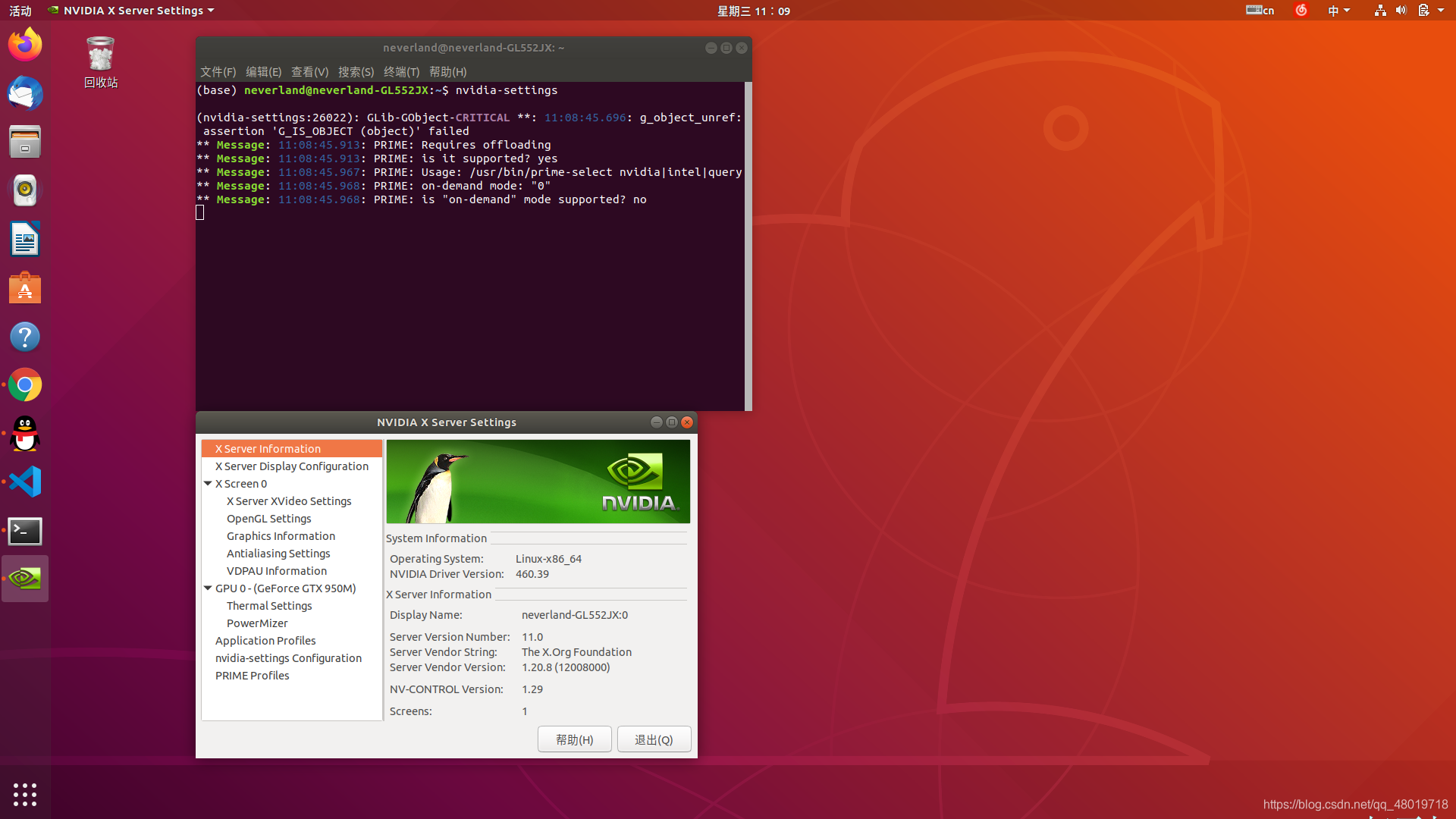Expand the X Server Information section
This screenshot has width=1456, height=819.
268,448
